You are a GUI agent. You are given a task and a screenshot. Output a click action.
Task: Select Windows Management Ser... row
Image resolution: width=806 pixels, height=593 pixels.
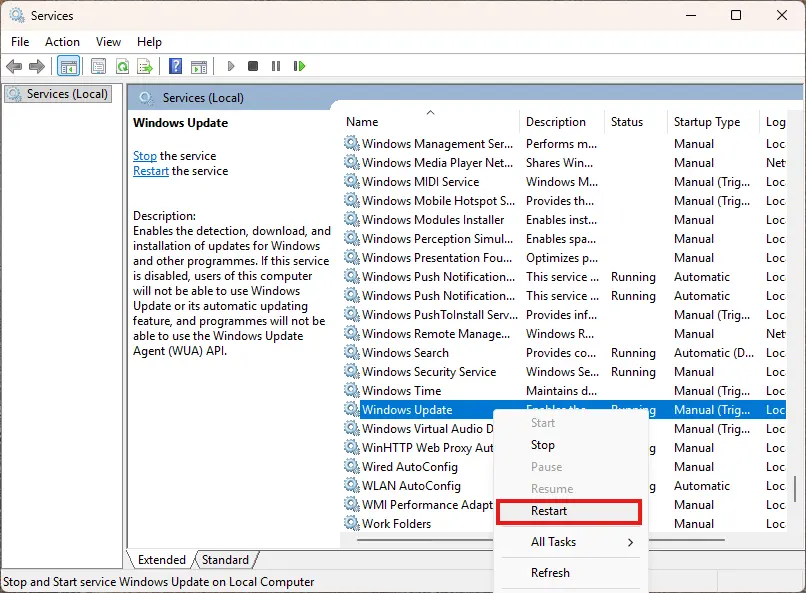pyautogui.click(x=563, y=144)
